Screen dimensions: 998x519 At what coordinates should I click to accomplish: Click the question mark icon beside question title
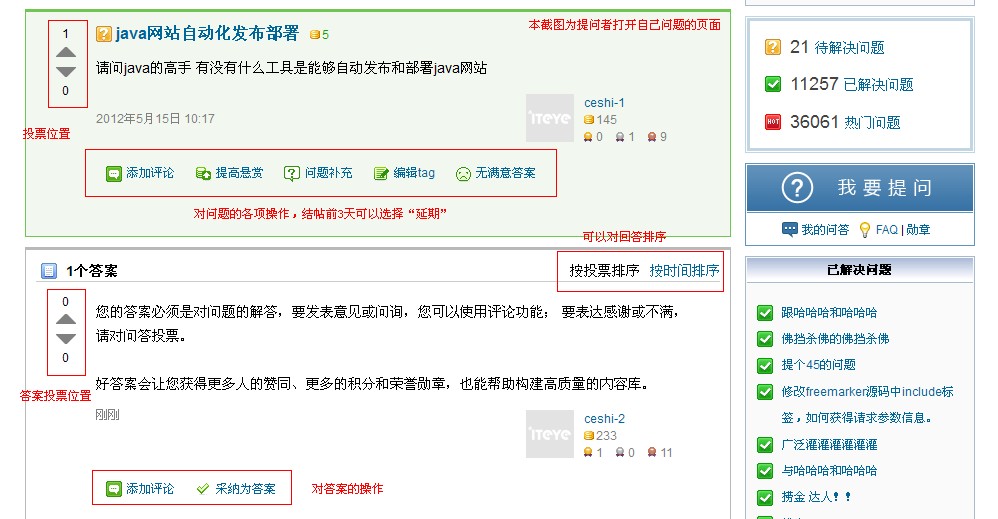coord(104,34)
